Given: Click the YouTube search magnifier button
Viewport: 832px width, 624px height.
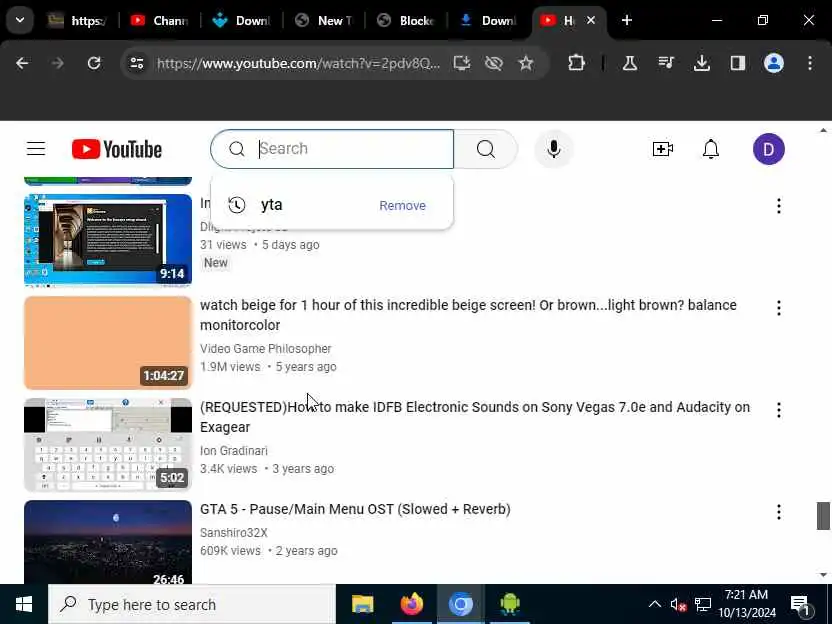Looking at the screenshot, I should point(486,149).
